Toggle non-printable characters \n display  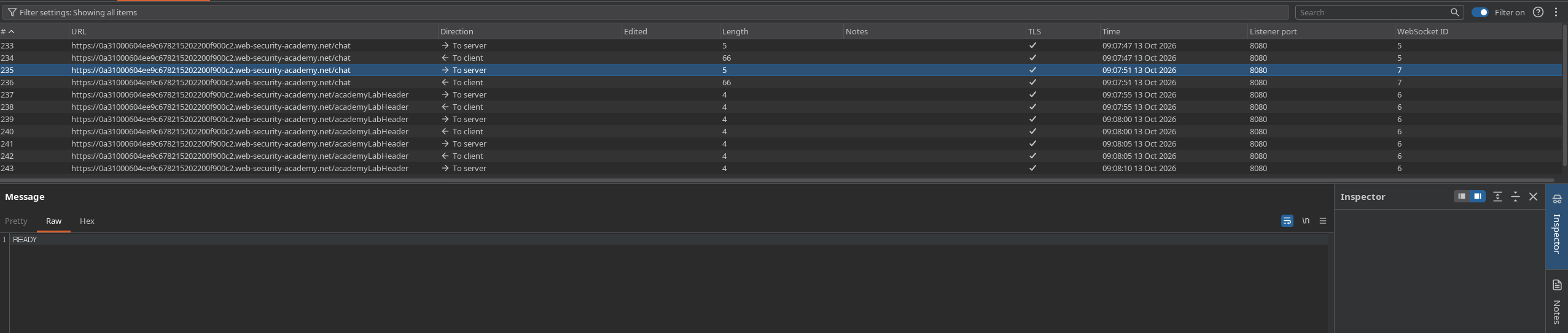[x=1305, y=221]
